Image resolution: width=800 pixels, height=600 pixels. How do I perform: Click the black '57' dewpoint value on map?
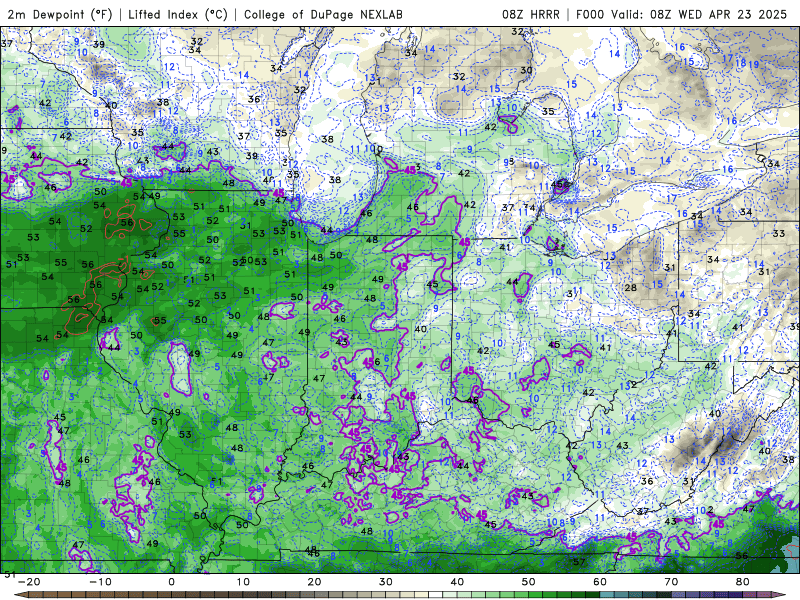click(579, 562)
